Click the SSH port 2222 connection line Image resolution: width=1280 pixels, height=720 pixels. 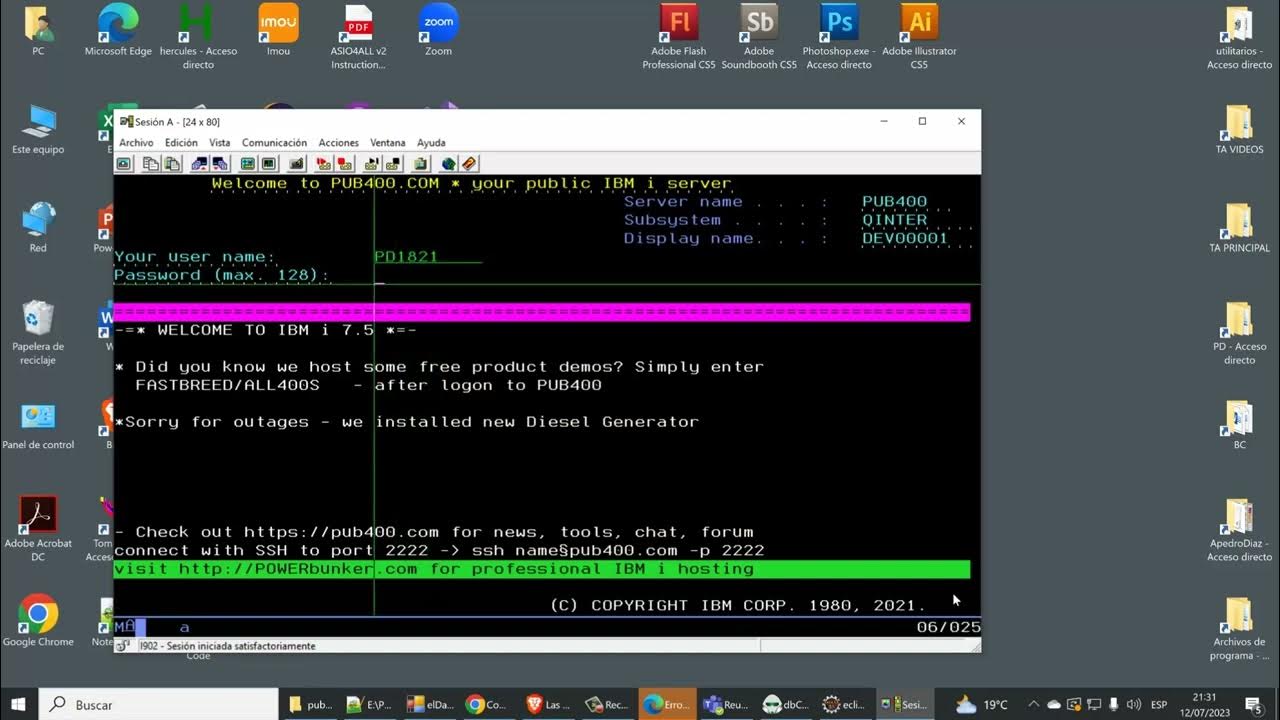[439, 550]
